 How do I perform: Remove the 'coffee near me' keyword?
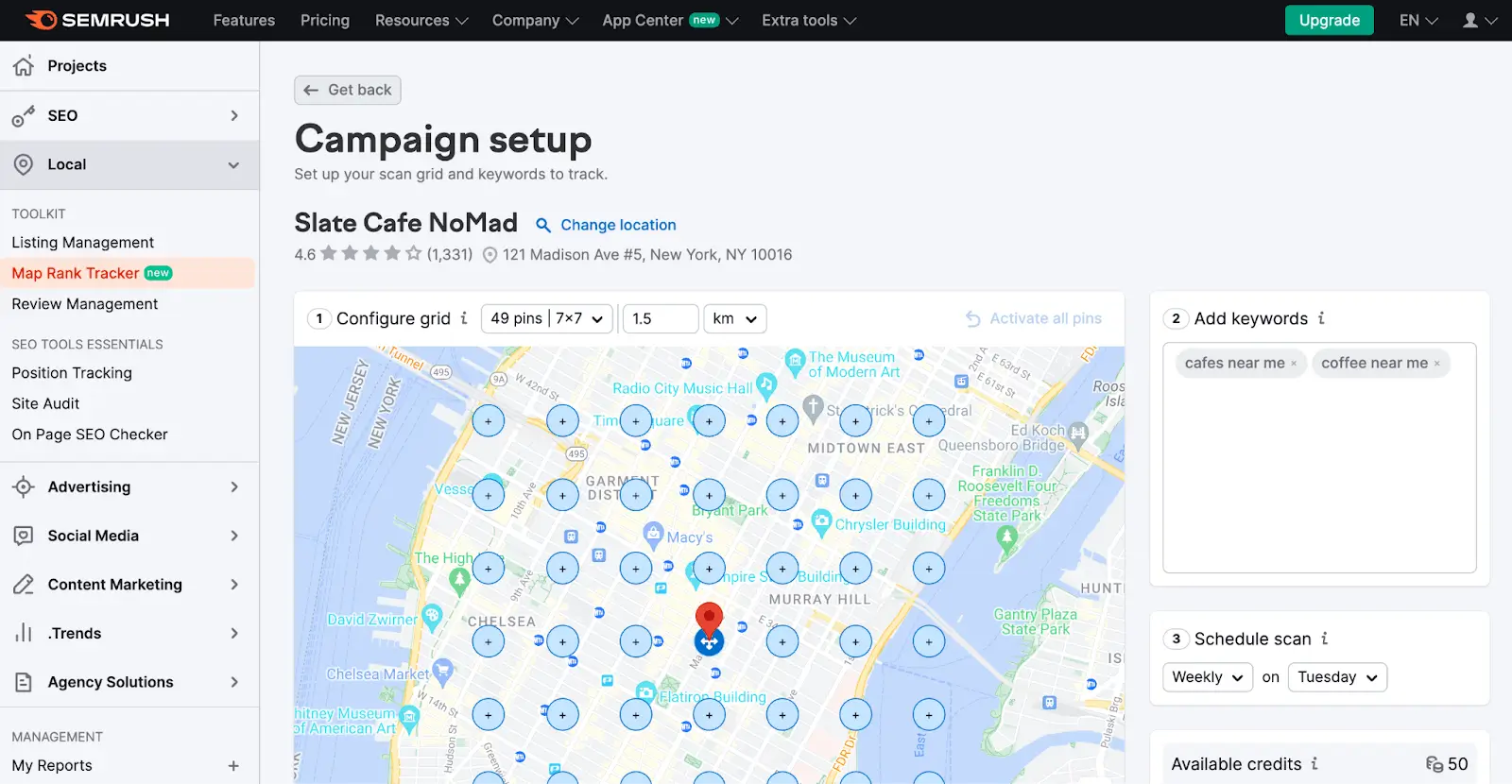[1437, 364]
